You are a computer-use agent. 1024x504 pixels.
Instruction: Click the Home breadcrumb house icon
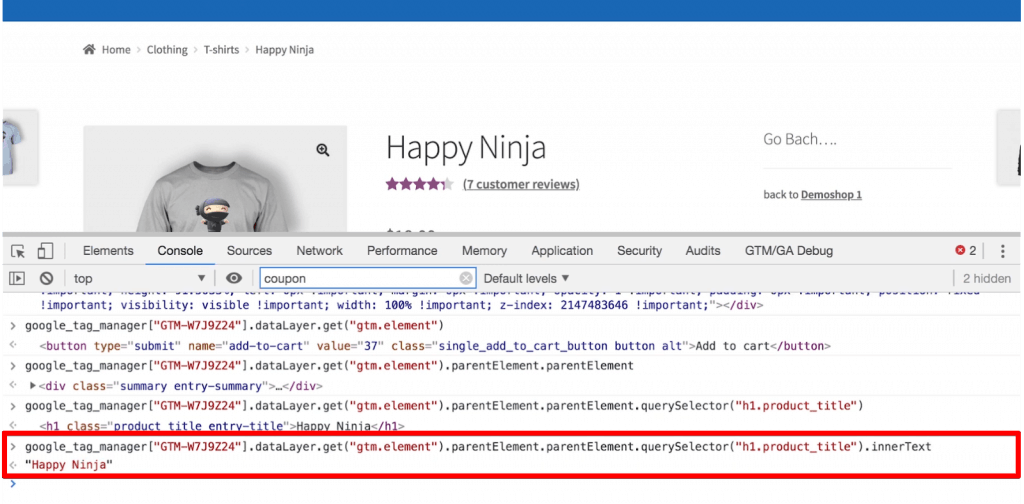point(89,50)
